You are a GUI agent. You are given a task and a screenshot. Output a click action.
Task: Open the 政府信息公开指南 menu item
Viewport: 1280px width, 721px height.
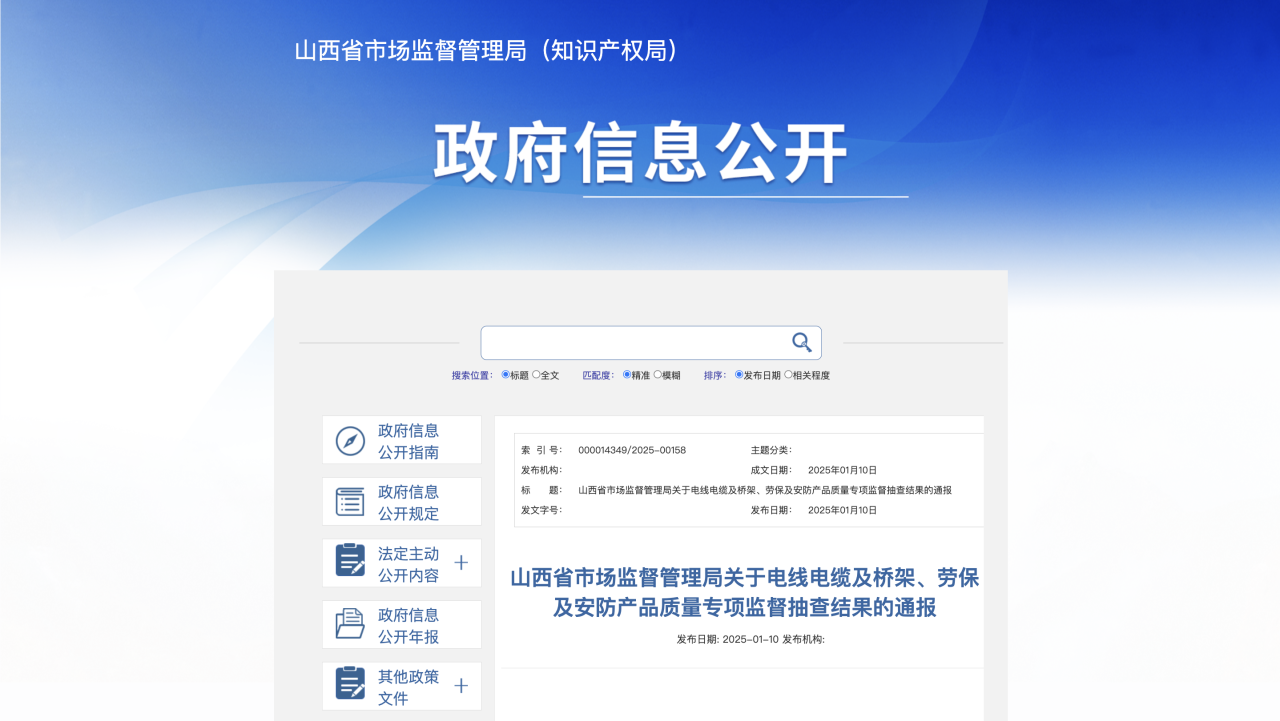coord(408,441)
